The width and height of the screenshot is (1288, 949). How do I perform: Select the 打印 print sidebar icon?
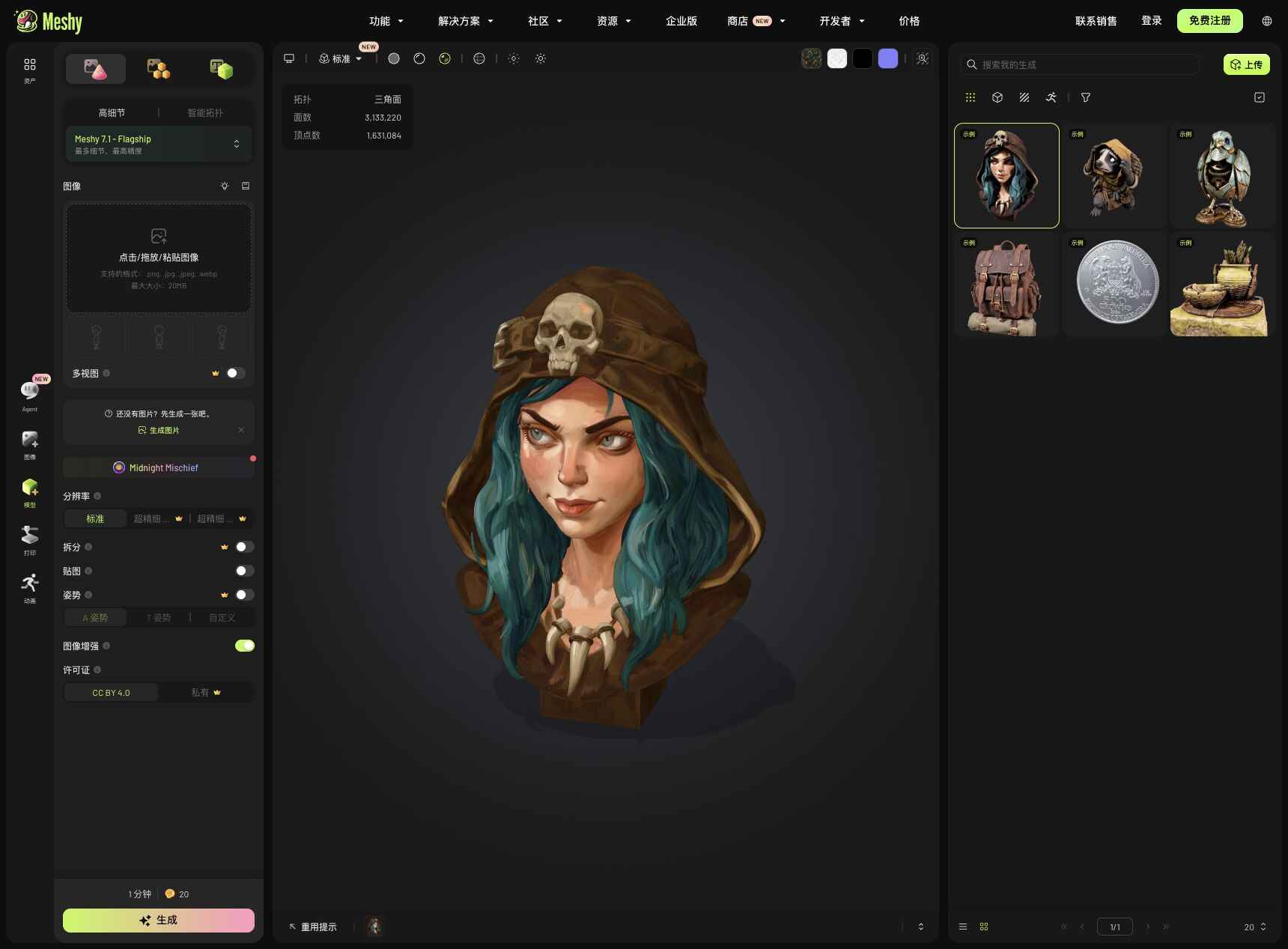click(30, 540)
